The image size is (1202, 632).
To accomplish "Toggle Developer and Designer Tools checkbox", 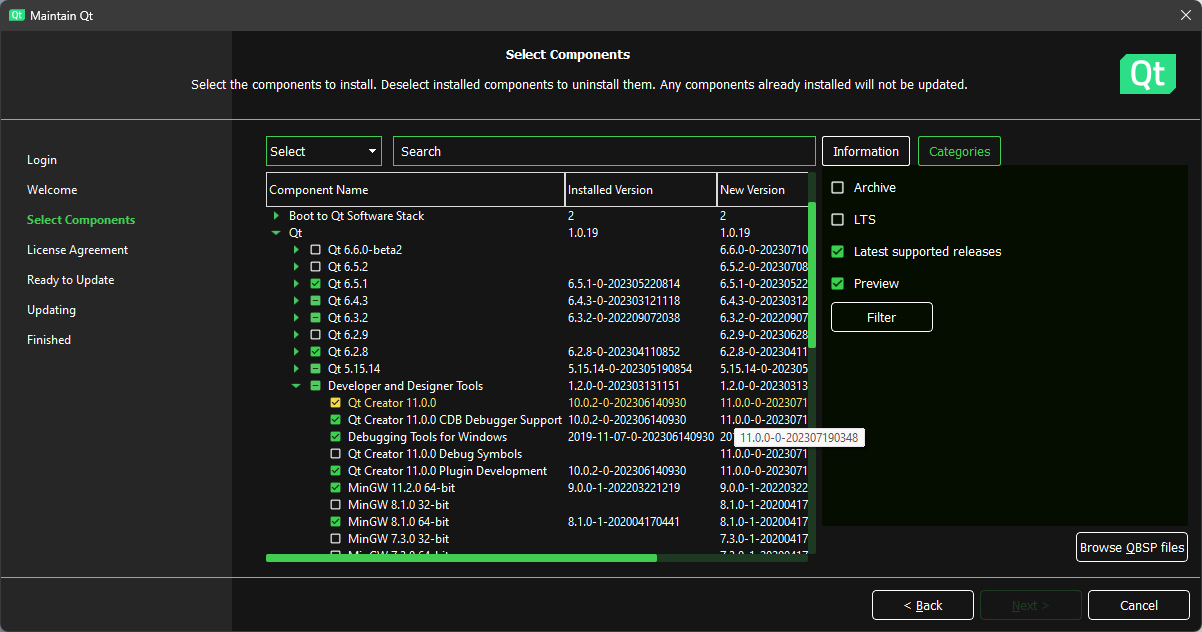I will click(316, 386).
